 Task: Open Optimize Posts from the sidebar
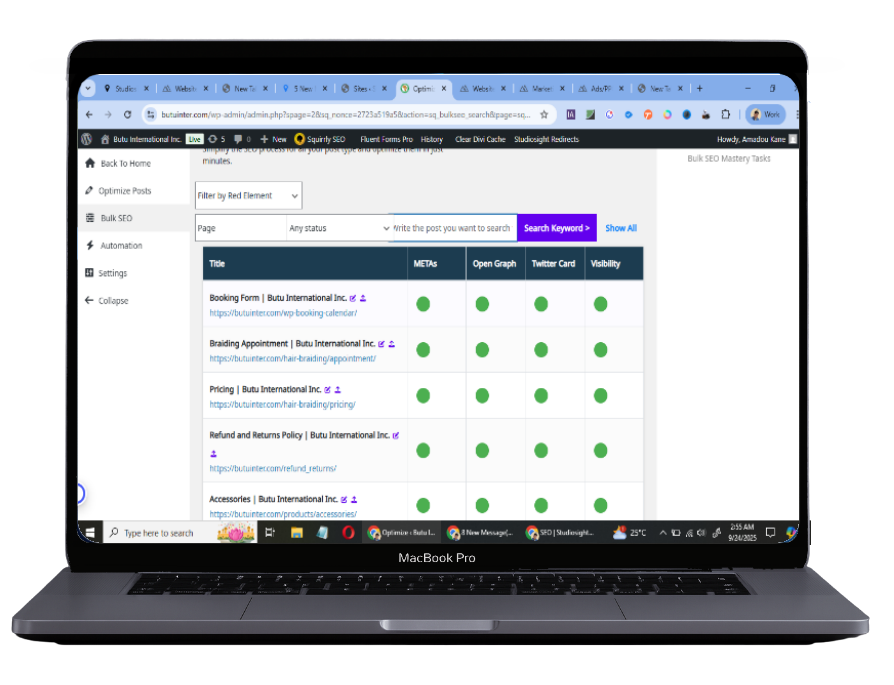coord(125,191)
